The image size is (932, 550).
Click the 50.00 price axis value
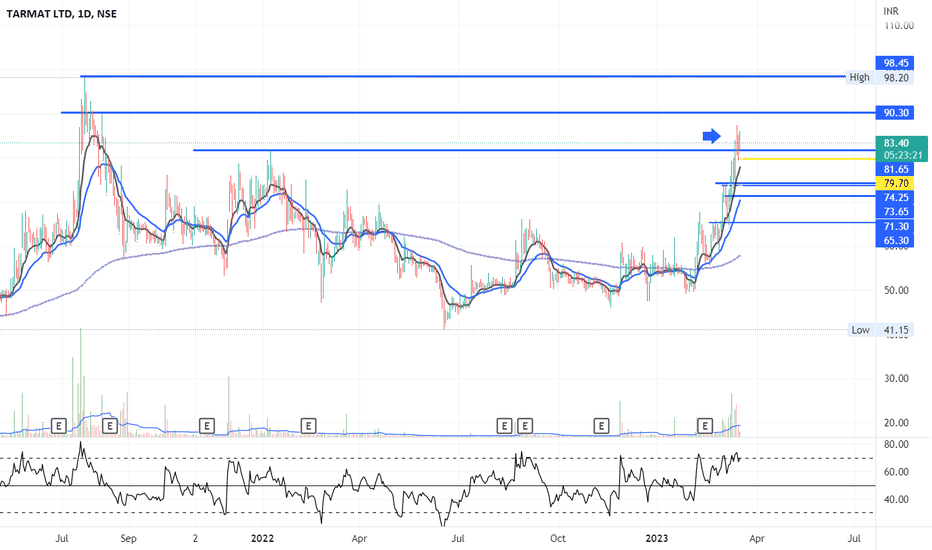[896, 291]
